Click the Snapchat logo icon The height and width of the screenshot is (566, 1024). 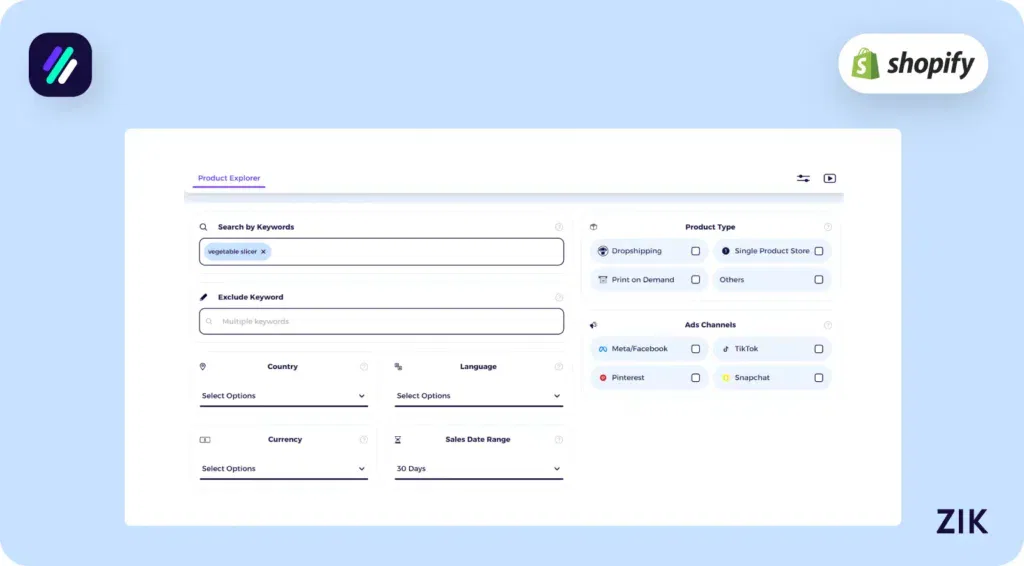pos(726,378)
